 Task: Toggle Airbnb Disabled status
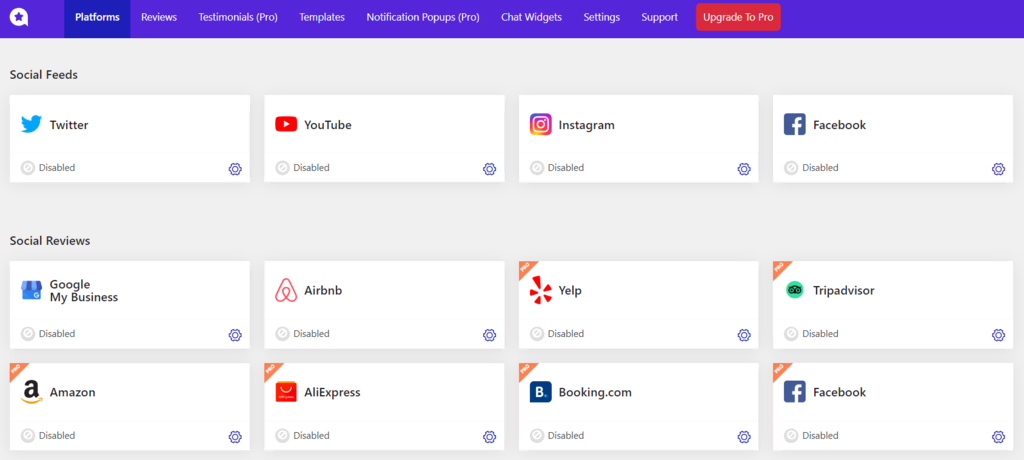coord(283,334)
